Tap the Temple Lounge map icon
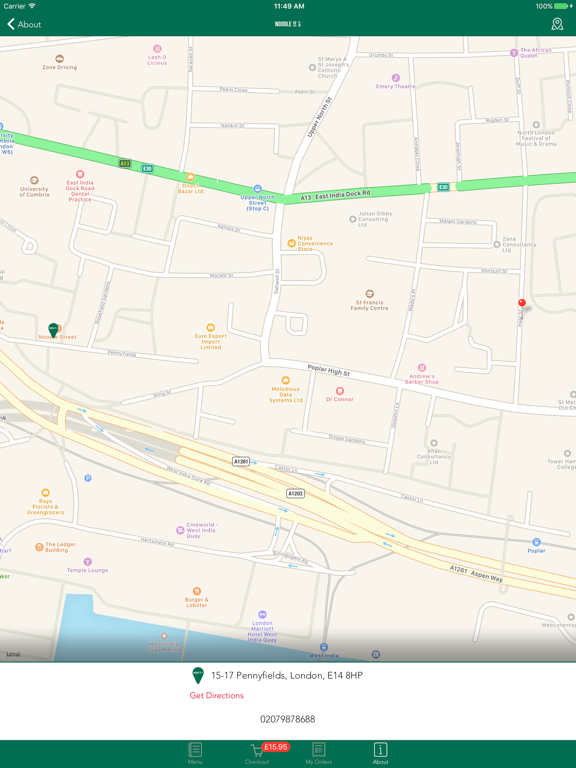 pos(88,562)
